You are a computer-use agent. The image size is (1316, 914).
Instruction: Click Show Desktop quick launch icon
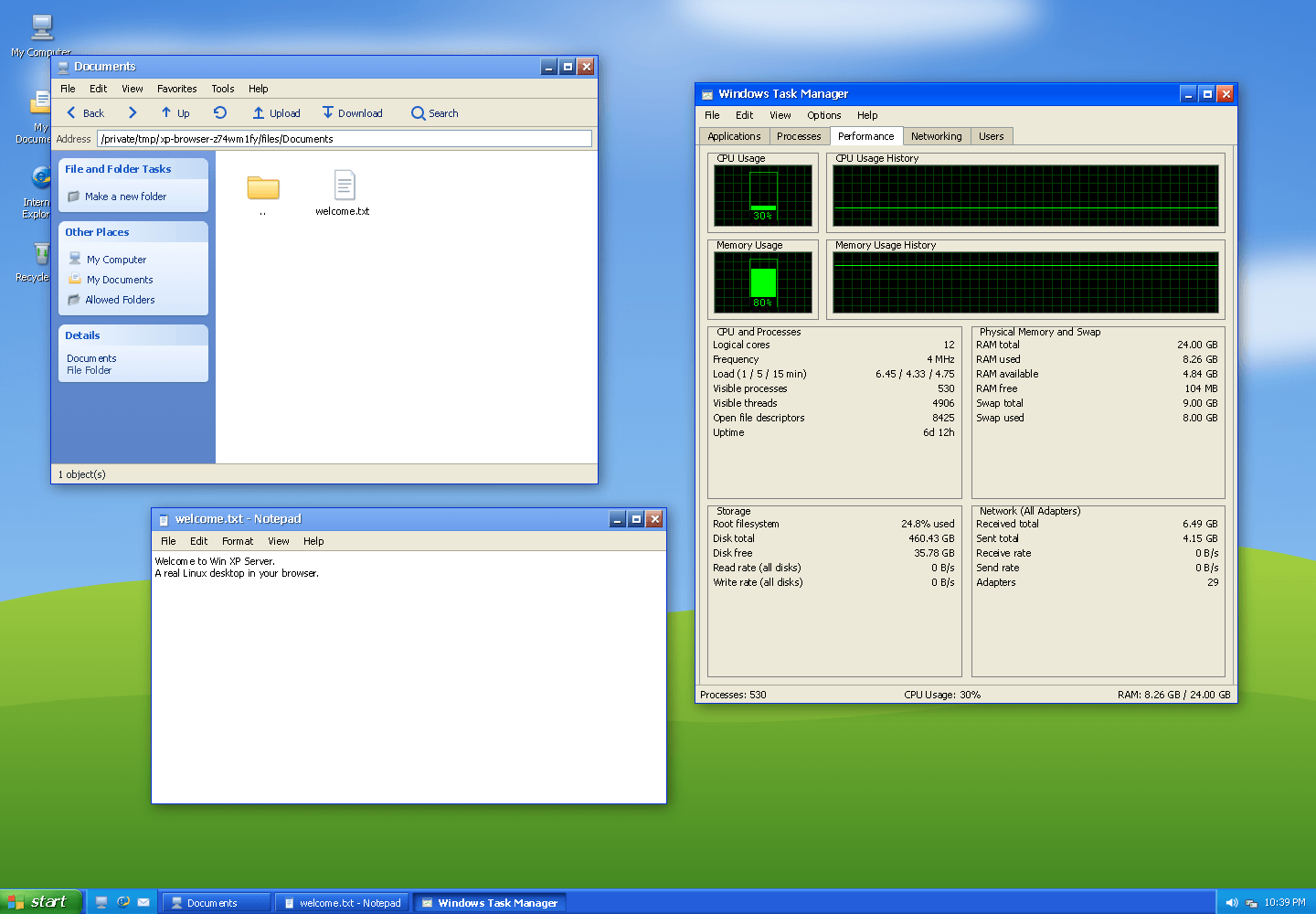click(x=101, y=902)
